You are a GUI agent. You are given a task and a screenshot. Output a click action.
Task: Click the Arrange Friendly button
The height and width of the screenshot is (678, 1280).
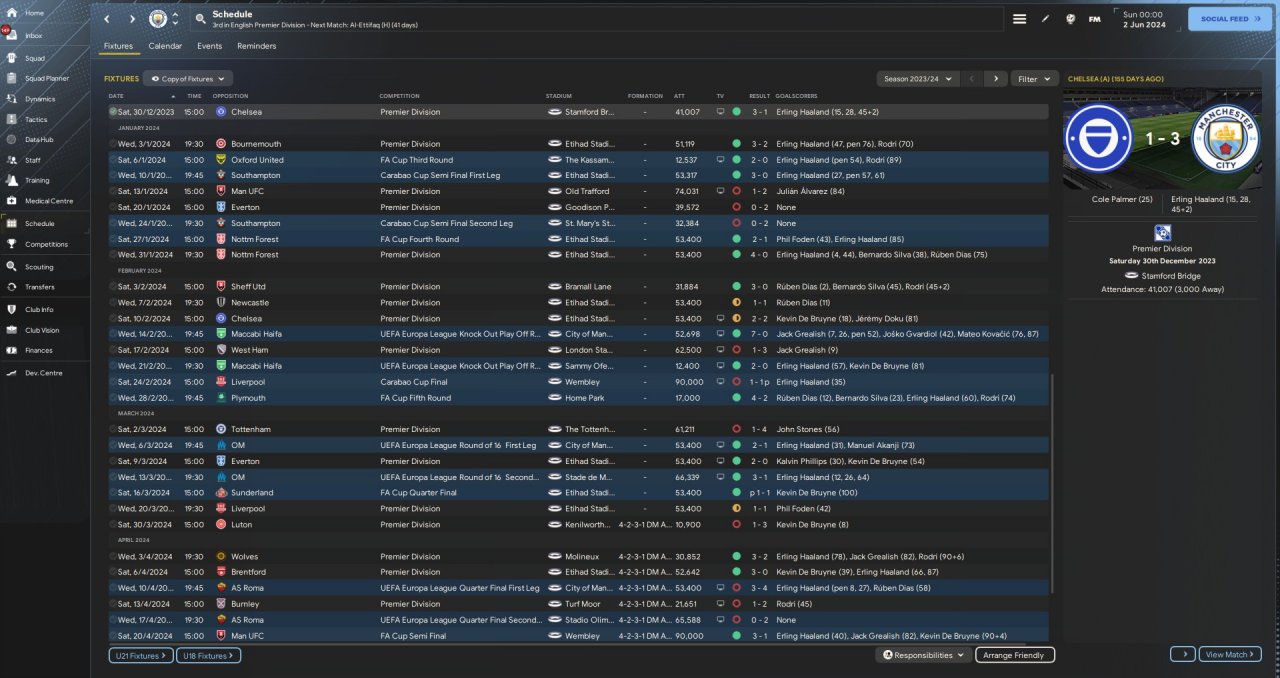point(1013,655)
